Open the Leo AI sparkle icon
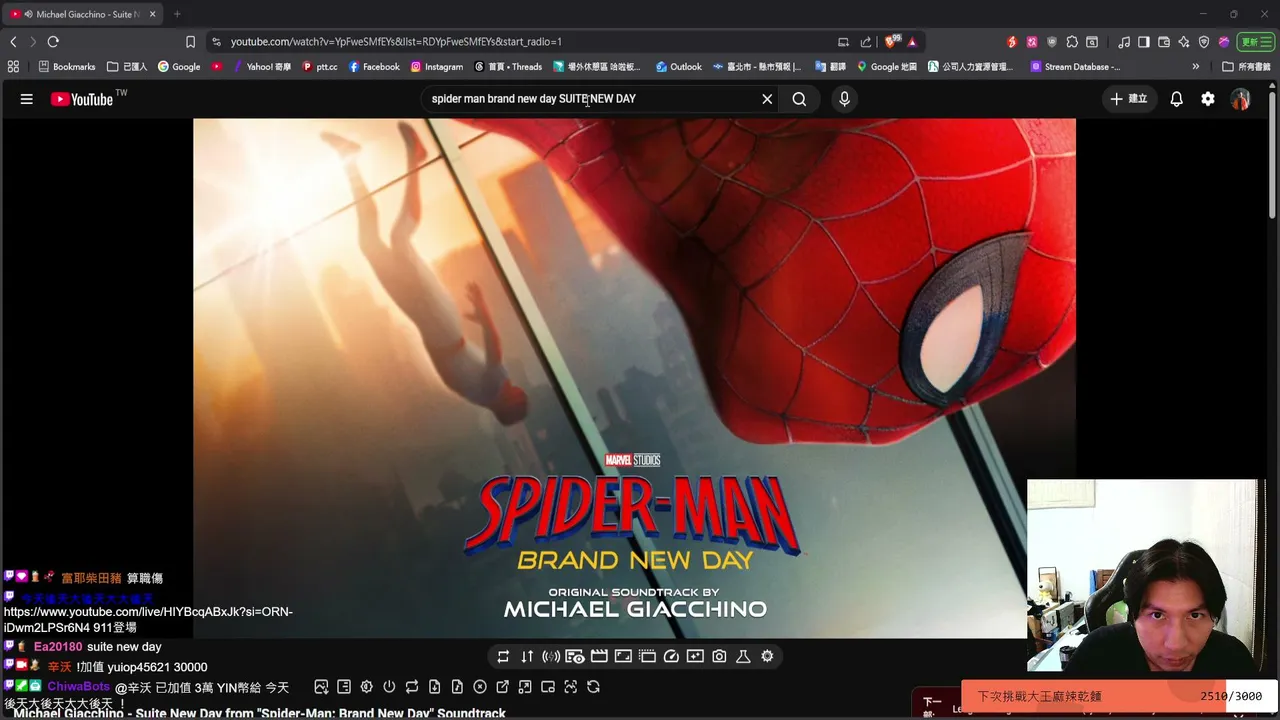Screen dimensions: 1280x720 point(1184,42)
